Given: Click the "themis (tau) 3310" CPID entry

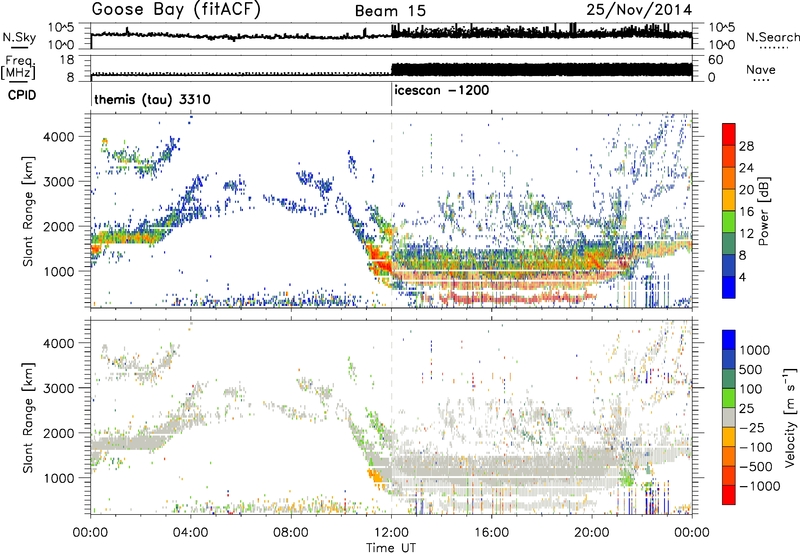Looking at the screenshot, I should pos(152,99).
